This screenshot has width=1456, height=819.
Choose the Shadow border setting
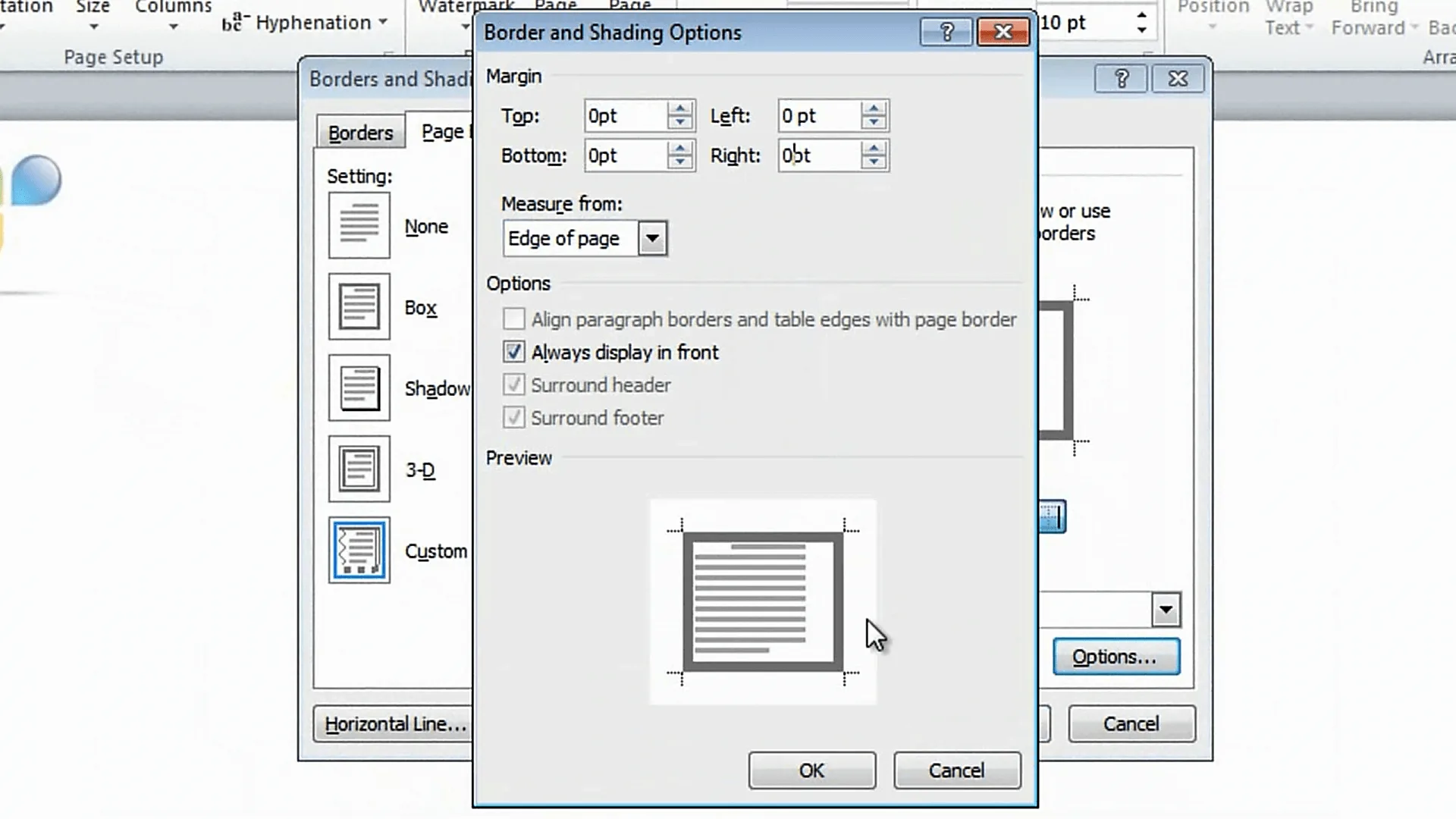point(359,388)
